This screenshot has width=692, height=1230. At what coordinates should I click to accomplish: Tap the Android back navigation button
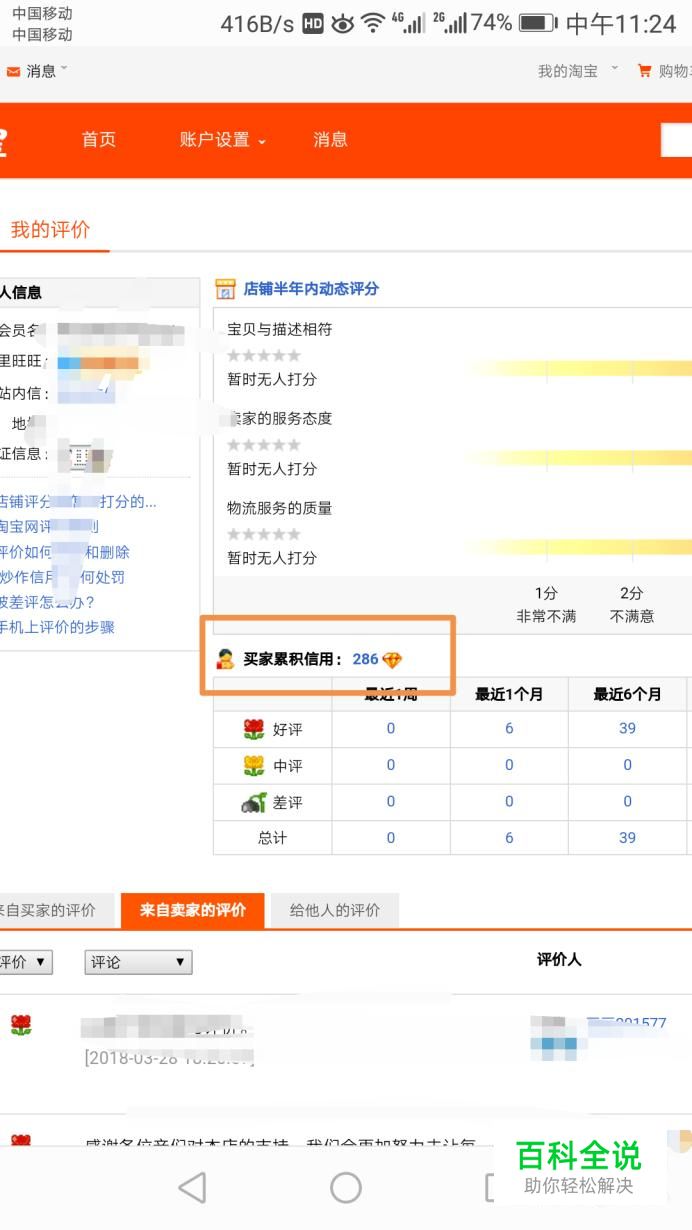[191, 1187]
